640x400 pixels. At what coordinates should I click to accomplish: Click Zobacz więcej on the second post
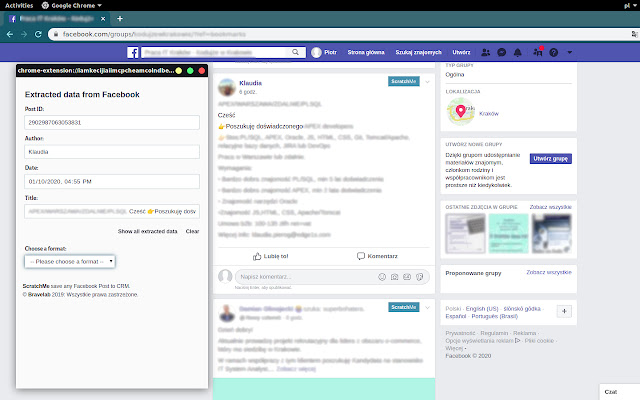(296, 369)
